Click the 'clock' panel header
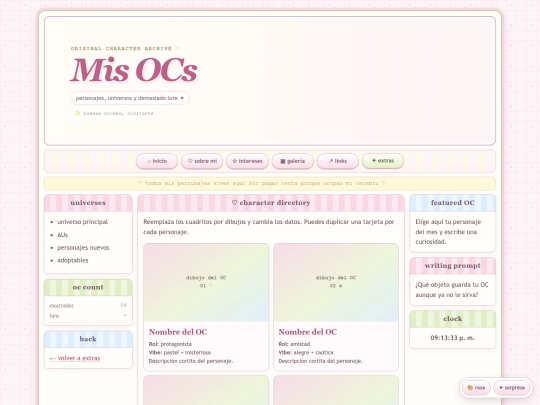This screenshot has height=405, width=540. 453,319
